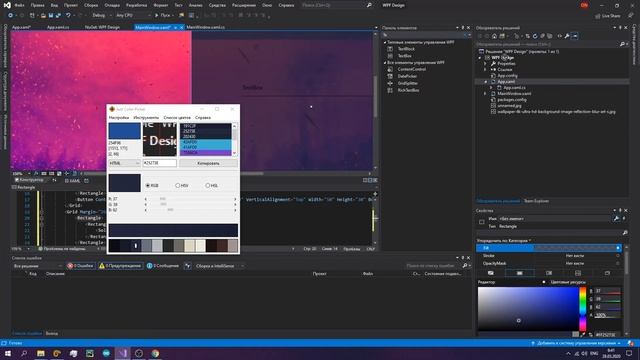Open the 'Сборка и IntelliSense' dropdown
The width and height of the screenshot is (640, 360).
tap(219, 266)
